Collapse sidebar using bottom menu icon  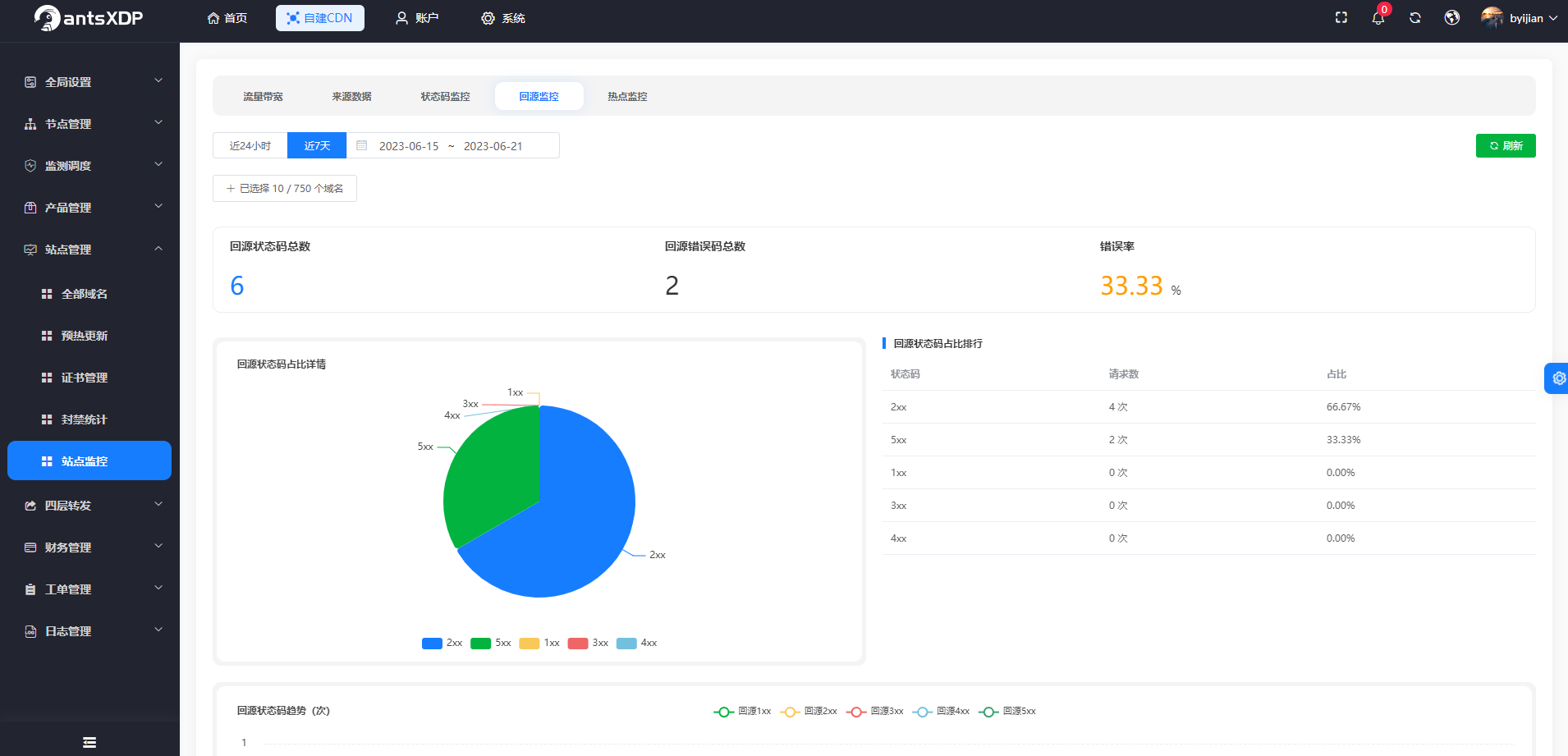pyautogui.click(x=89, y=742)
